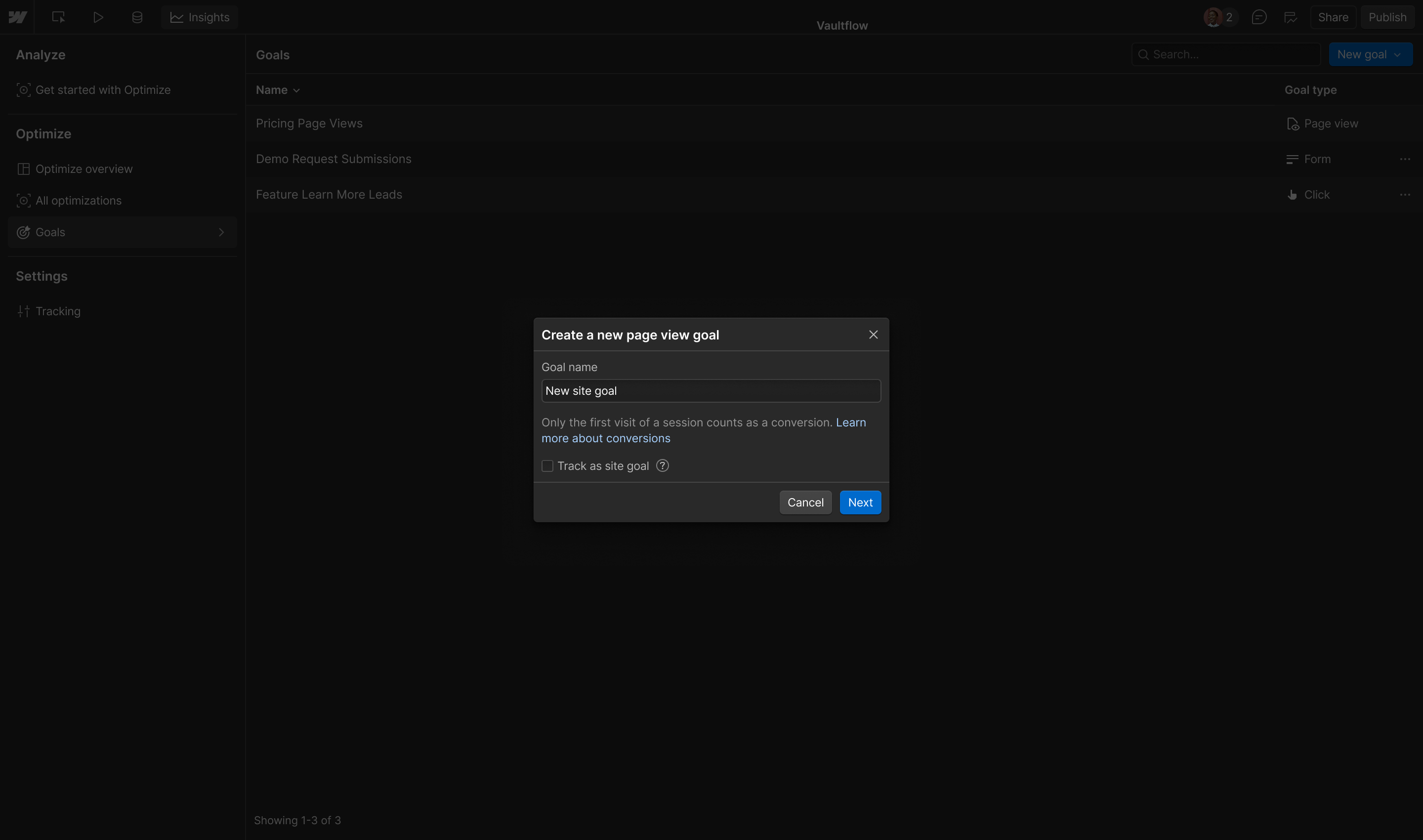The width and height of the screenshot is (1423, 840).
Task: Click the Goals target icon
Action: 23,232
